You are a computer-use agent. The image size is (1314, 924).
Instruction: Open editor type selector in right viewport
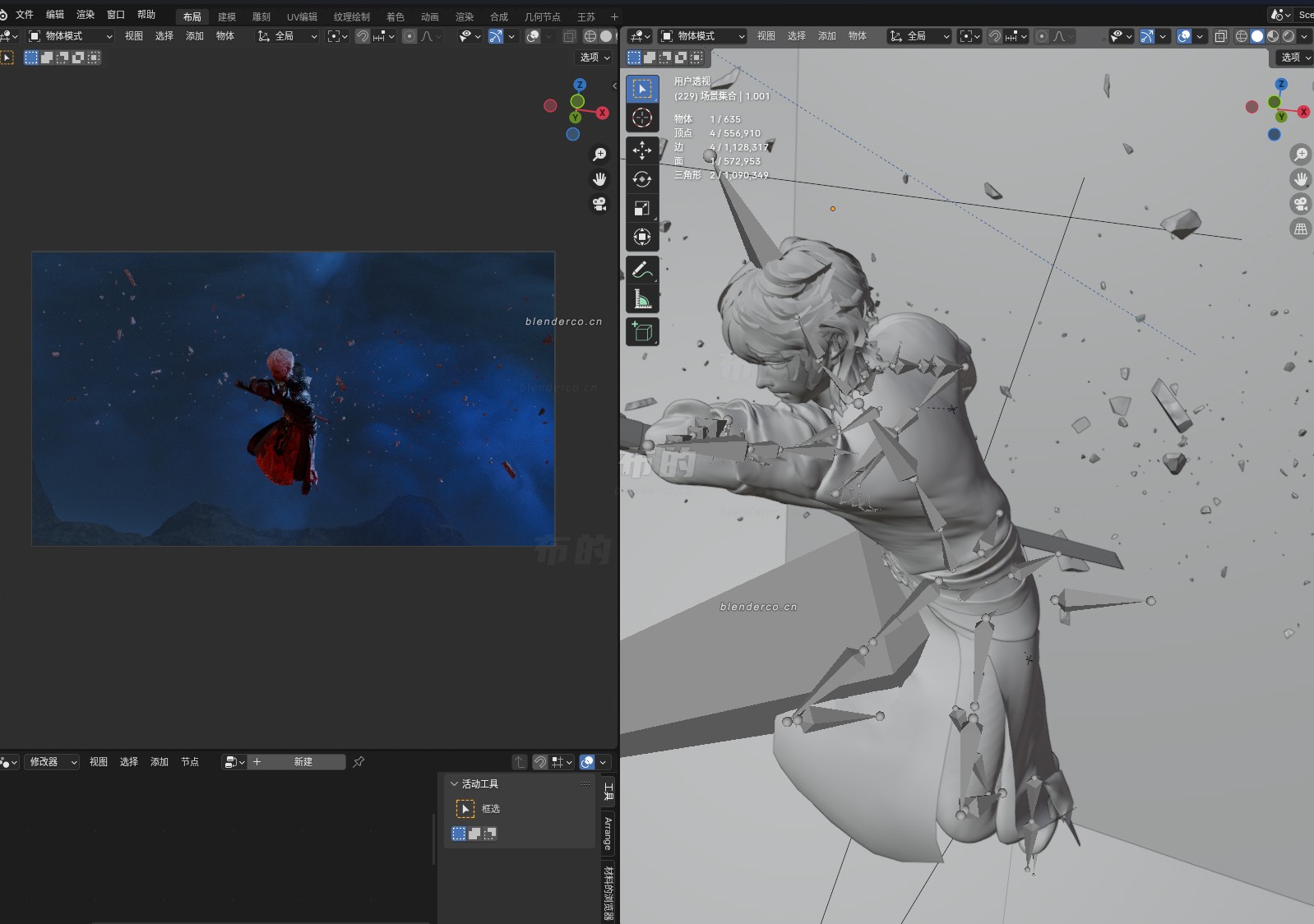tap(641, 36)
